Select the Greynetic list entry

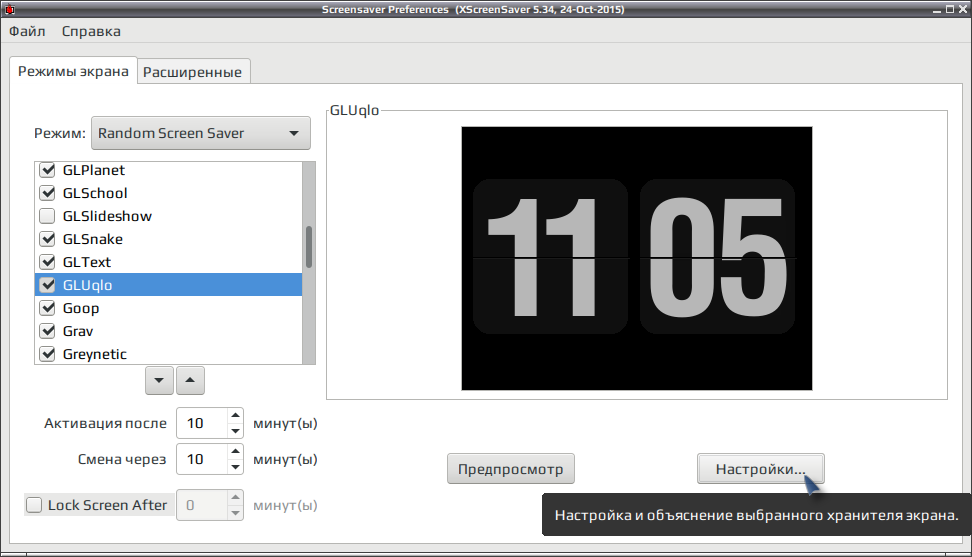[x=168, y=353]
